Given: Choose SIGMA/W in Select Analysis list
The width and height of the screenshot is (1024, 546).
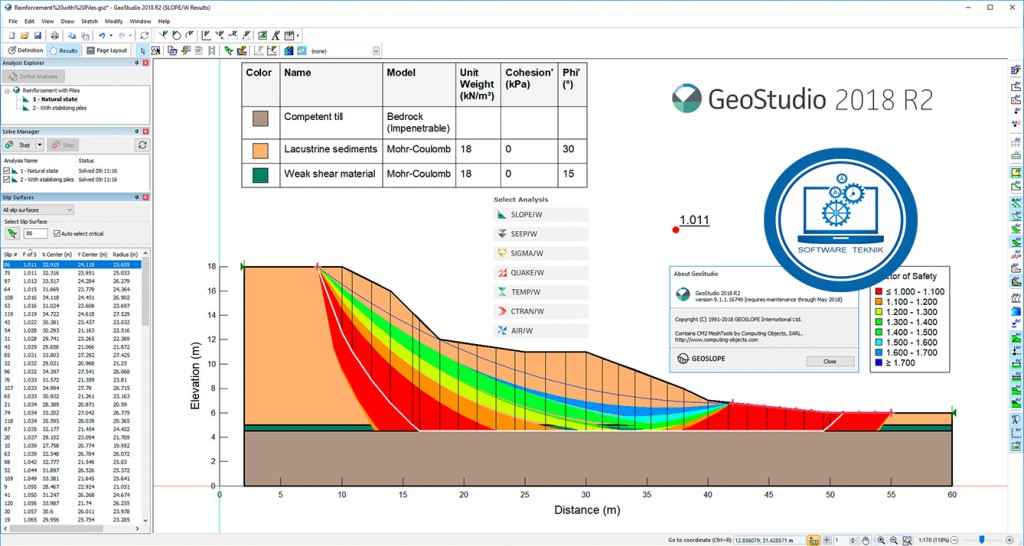Looking at the screenshot, I should [541, 253].
